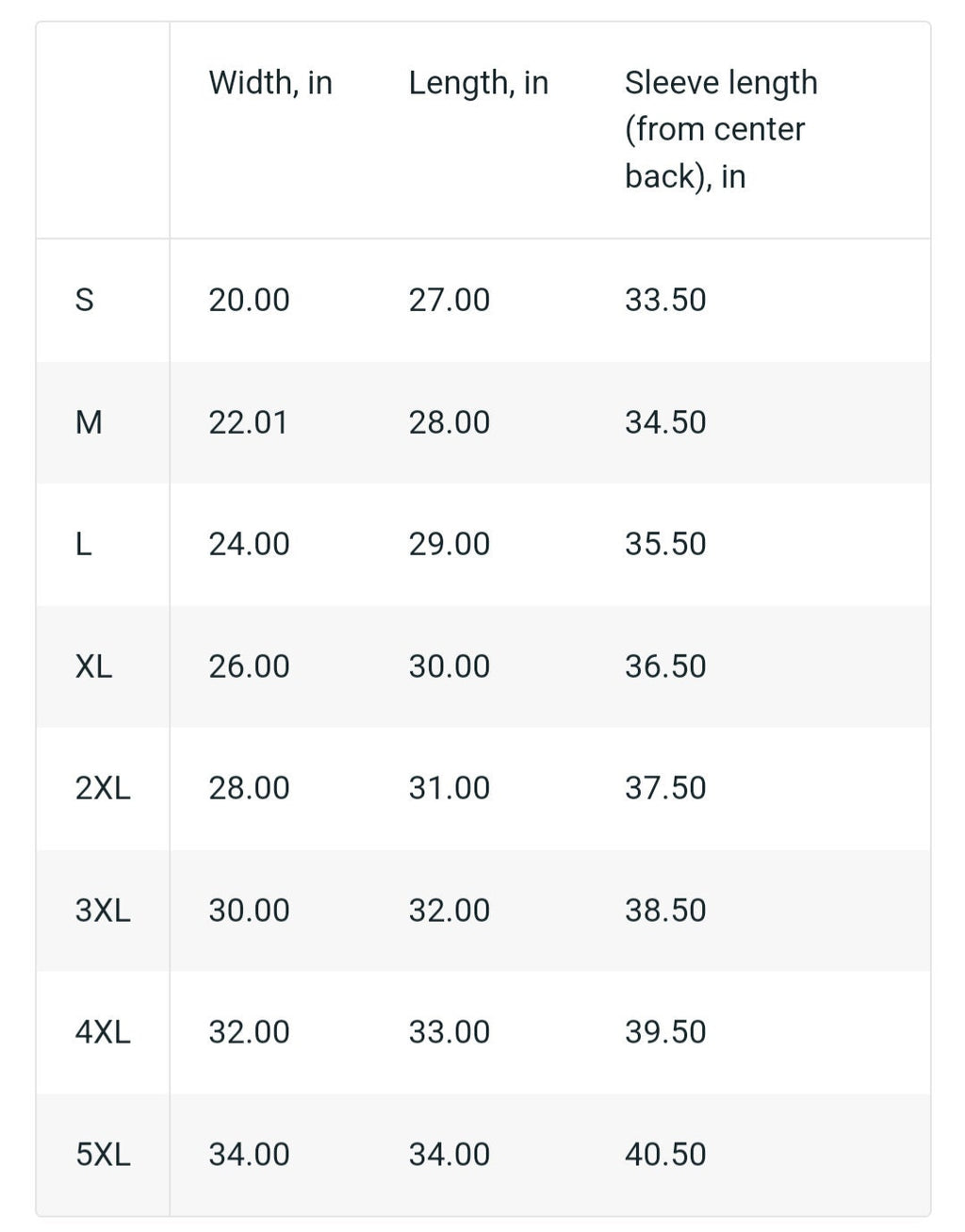
Task: Click the Width, in column header
Action: [270, 83]
